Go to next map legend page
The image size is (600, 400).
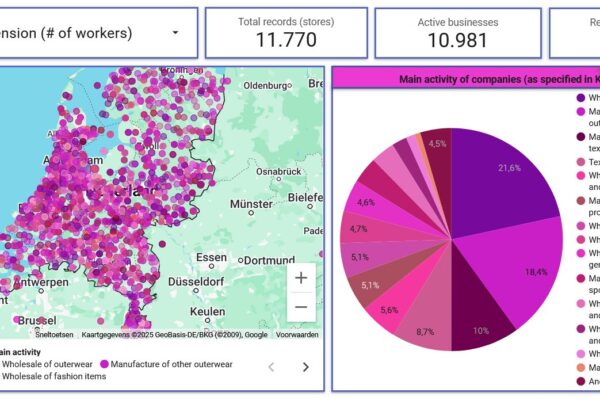point(305,367)
